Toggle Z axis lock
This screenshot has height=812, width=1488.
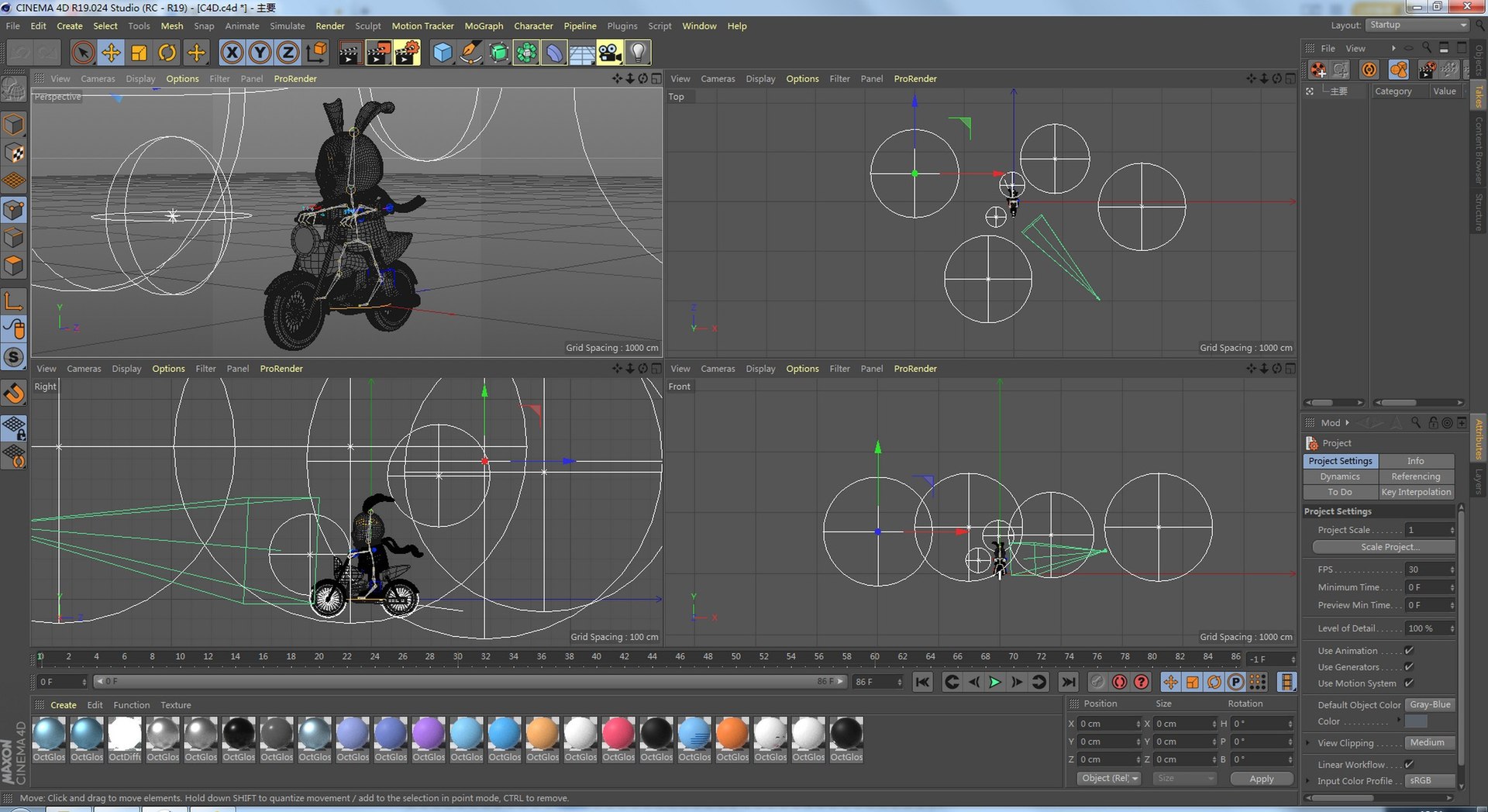click(x=288, y=53)
